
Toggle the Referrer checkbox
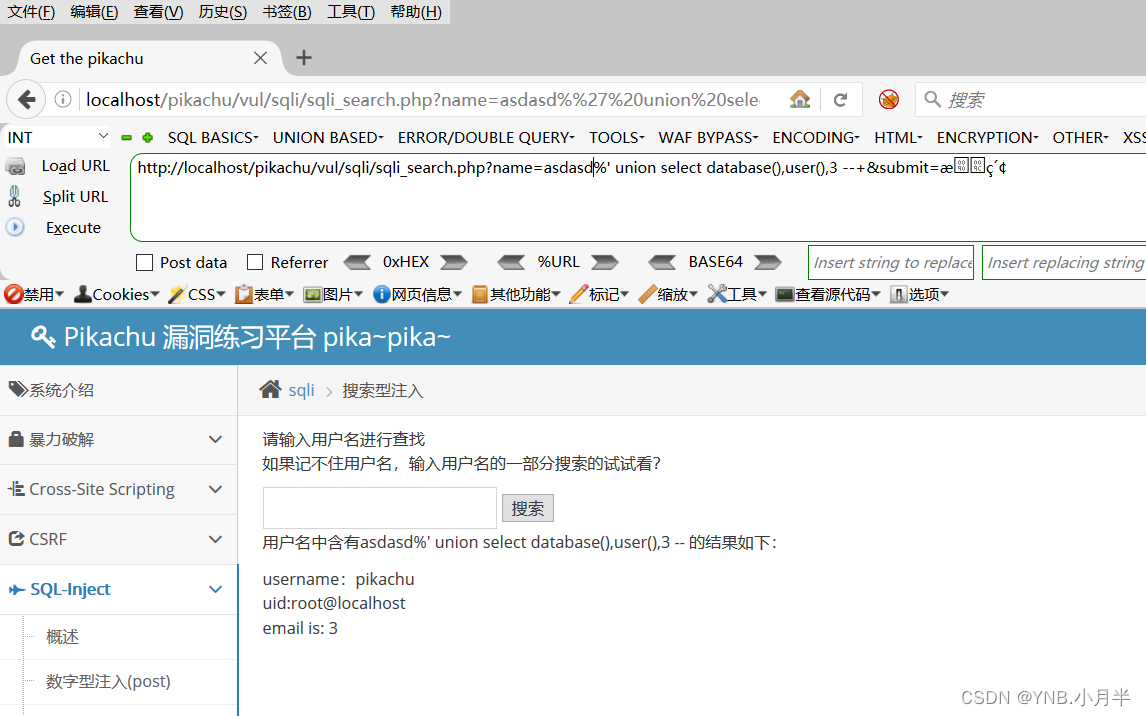pos(255,262)
